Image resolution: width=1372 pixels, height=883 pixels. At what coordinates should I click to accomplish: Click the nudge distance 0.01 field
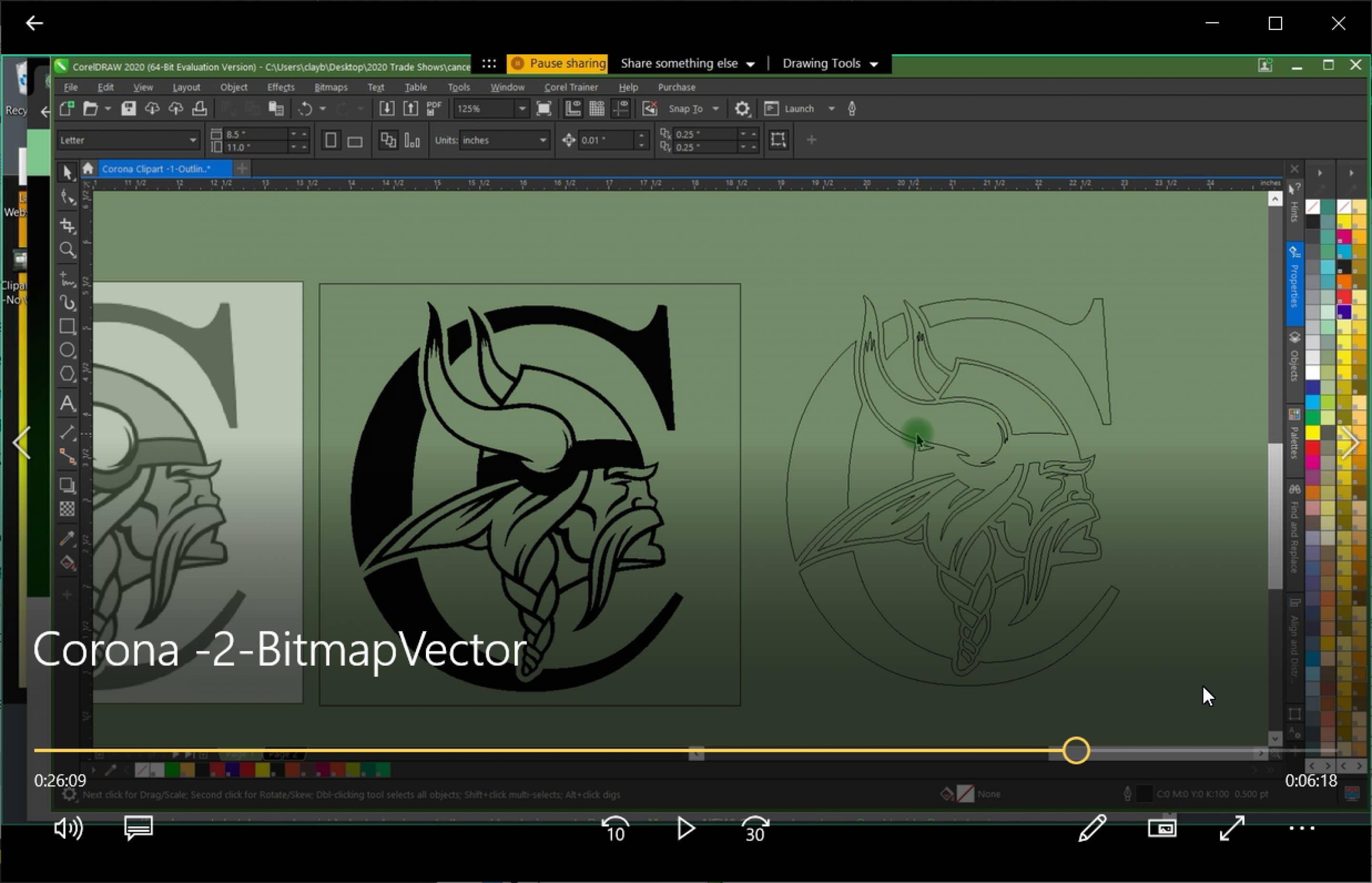605,140
